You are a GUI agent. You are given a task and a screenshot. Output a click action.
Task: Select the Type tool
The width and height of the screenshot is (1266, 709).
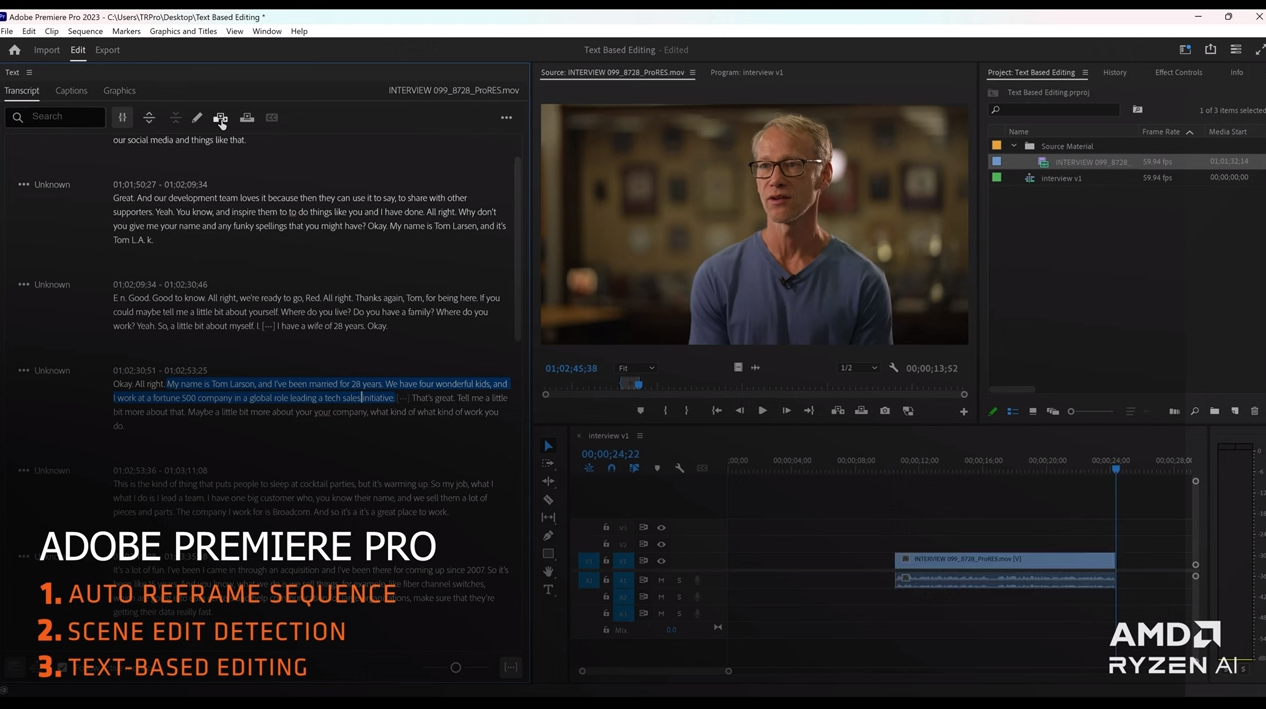548,590
